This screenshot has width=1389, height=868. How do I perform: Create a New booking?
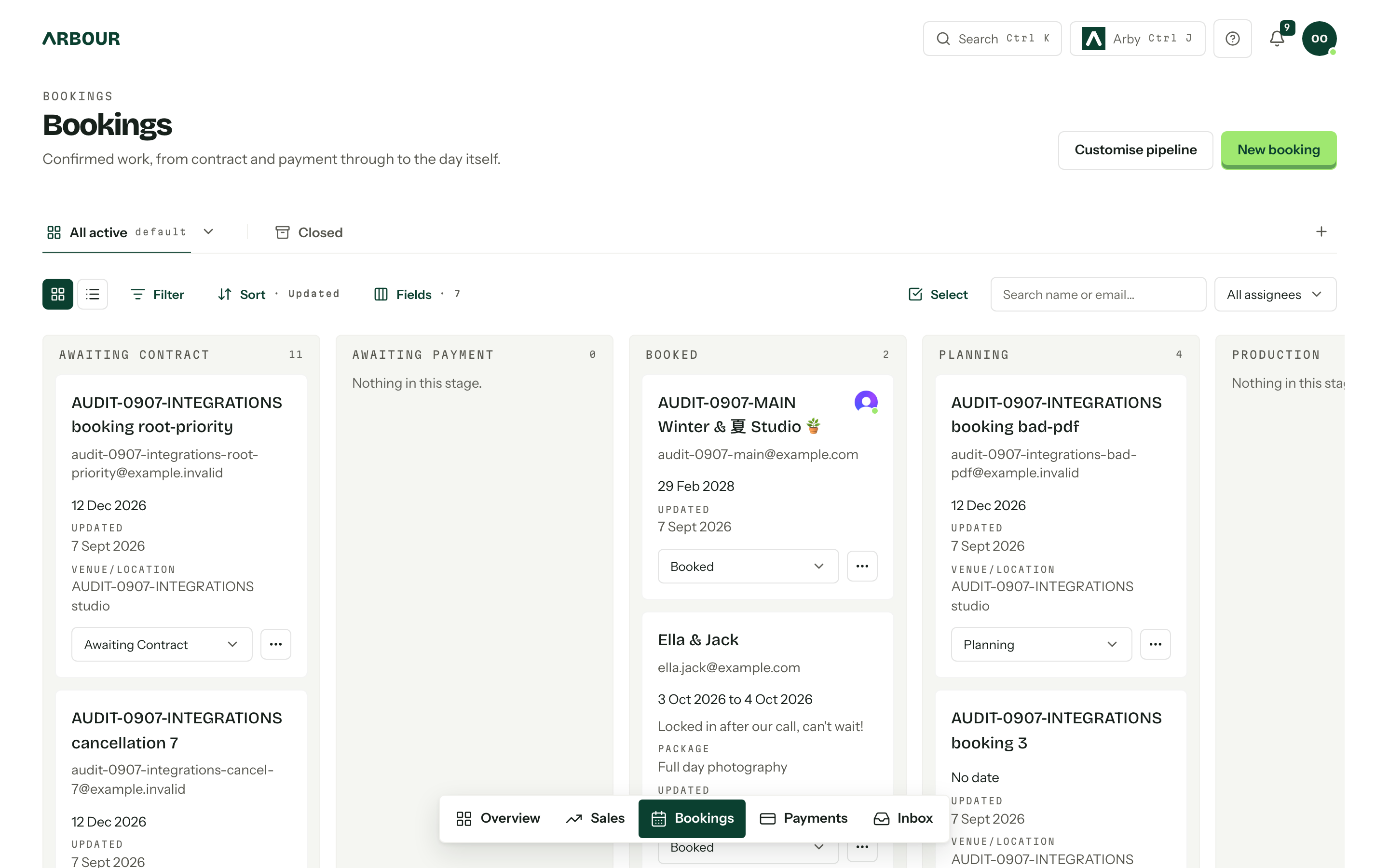pyautogui.click(x=1278, y=150)
